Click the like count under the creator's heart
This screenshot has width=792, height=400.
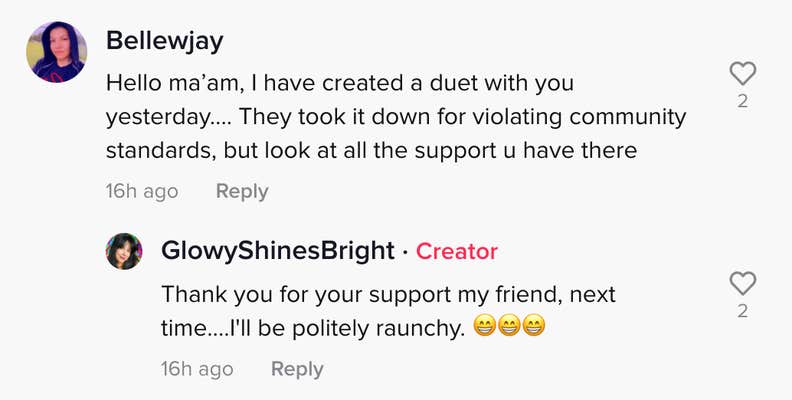[x=742, y=311]
